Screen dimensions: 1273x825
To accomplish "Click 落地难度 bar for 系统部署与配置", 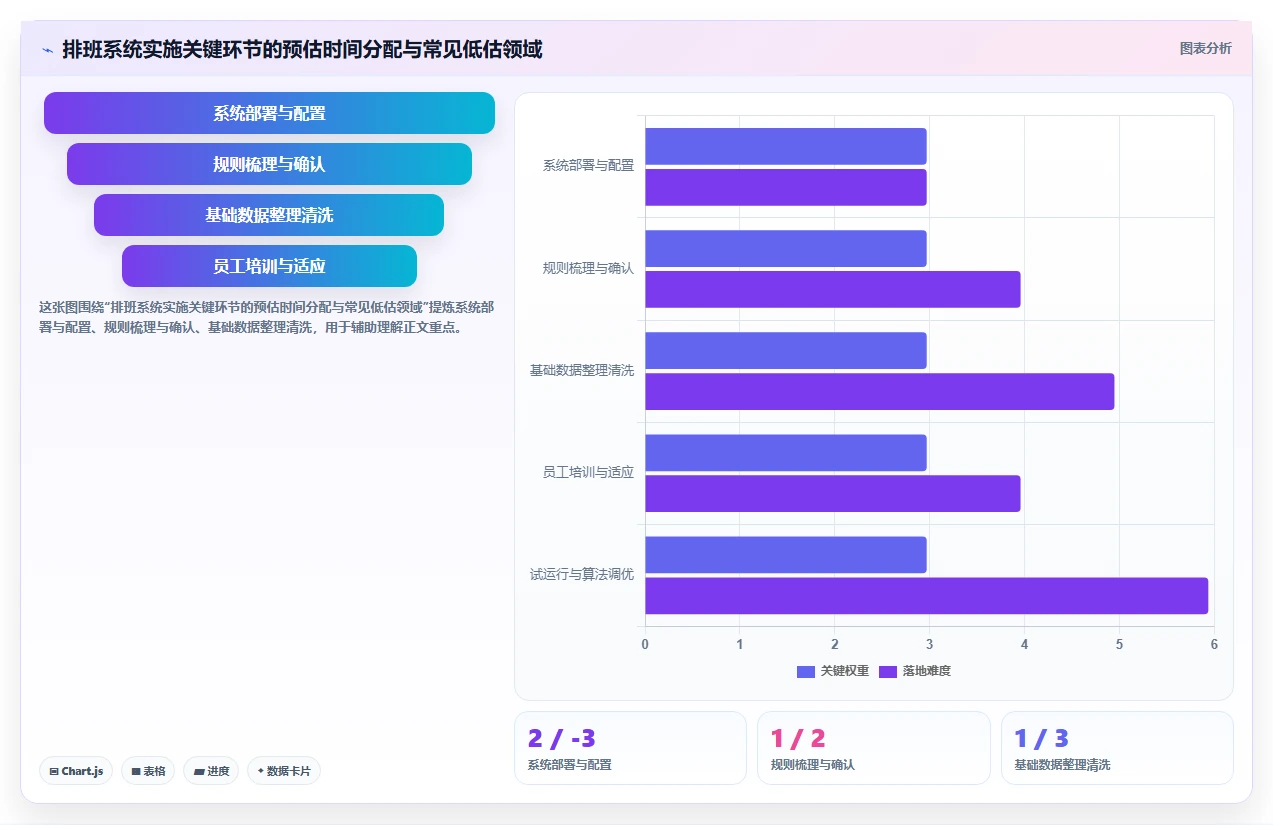I will (x=786, y=187).
